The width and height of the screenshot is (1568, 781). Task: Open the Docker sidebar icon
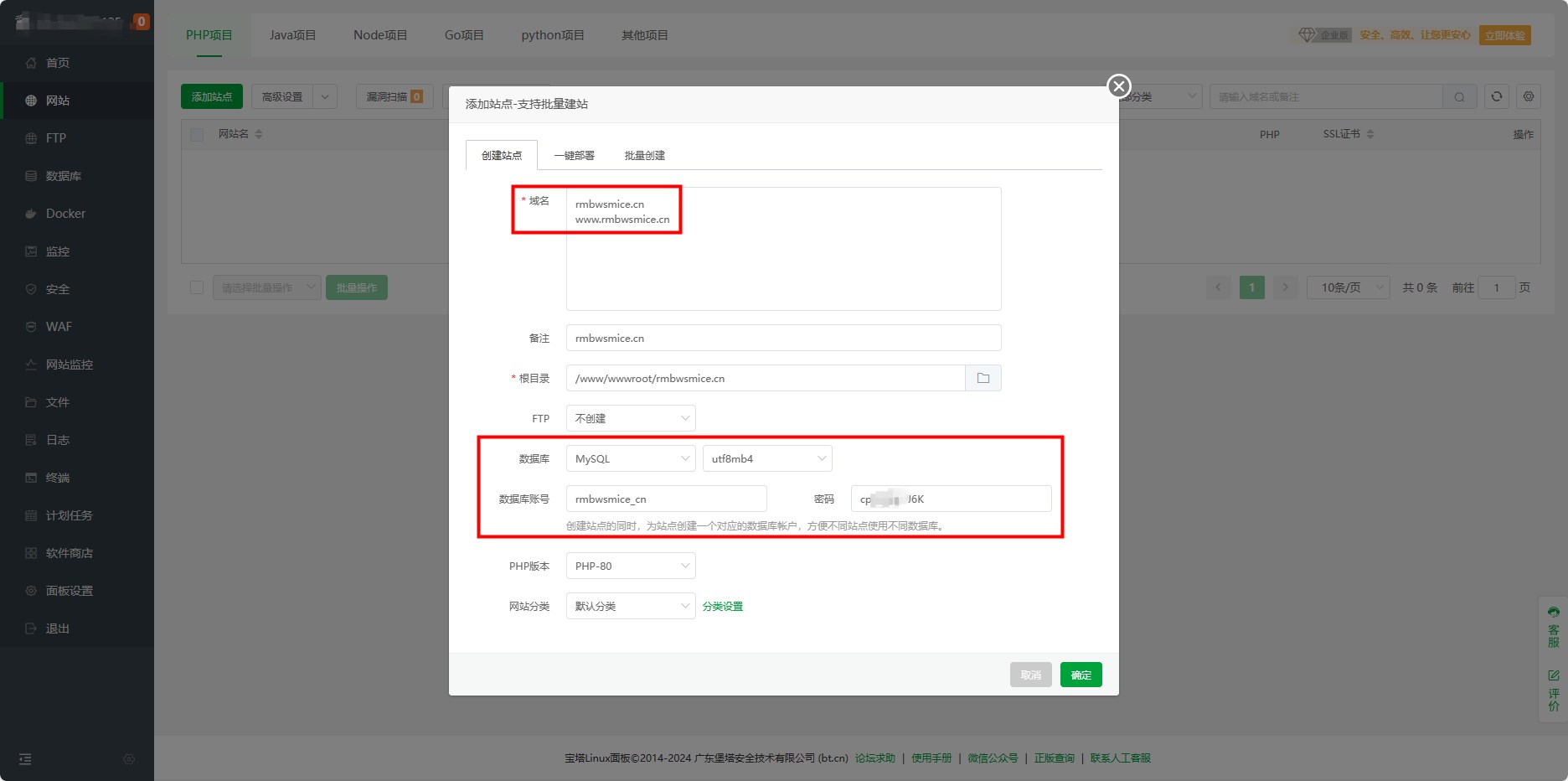coord(31,214)
